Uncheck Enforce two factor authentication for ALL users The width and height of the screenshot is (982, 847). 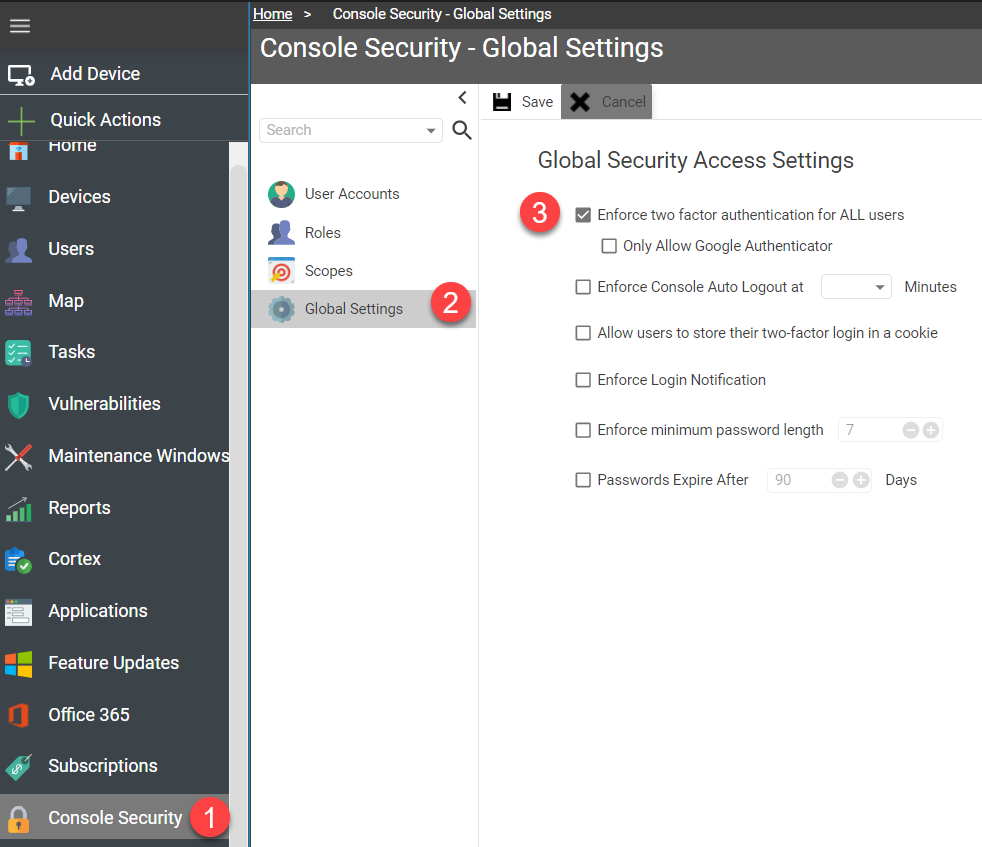(582, 215)
